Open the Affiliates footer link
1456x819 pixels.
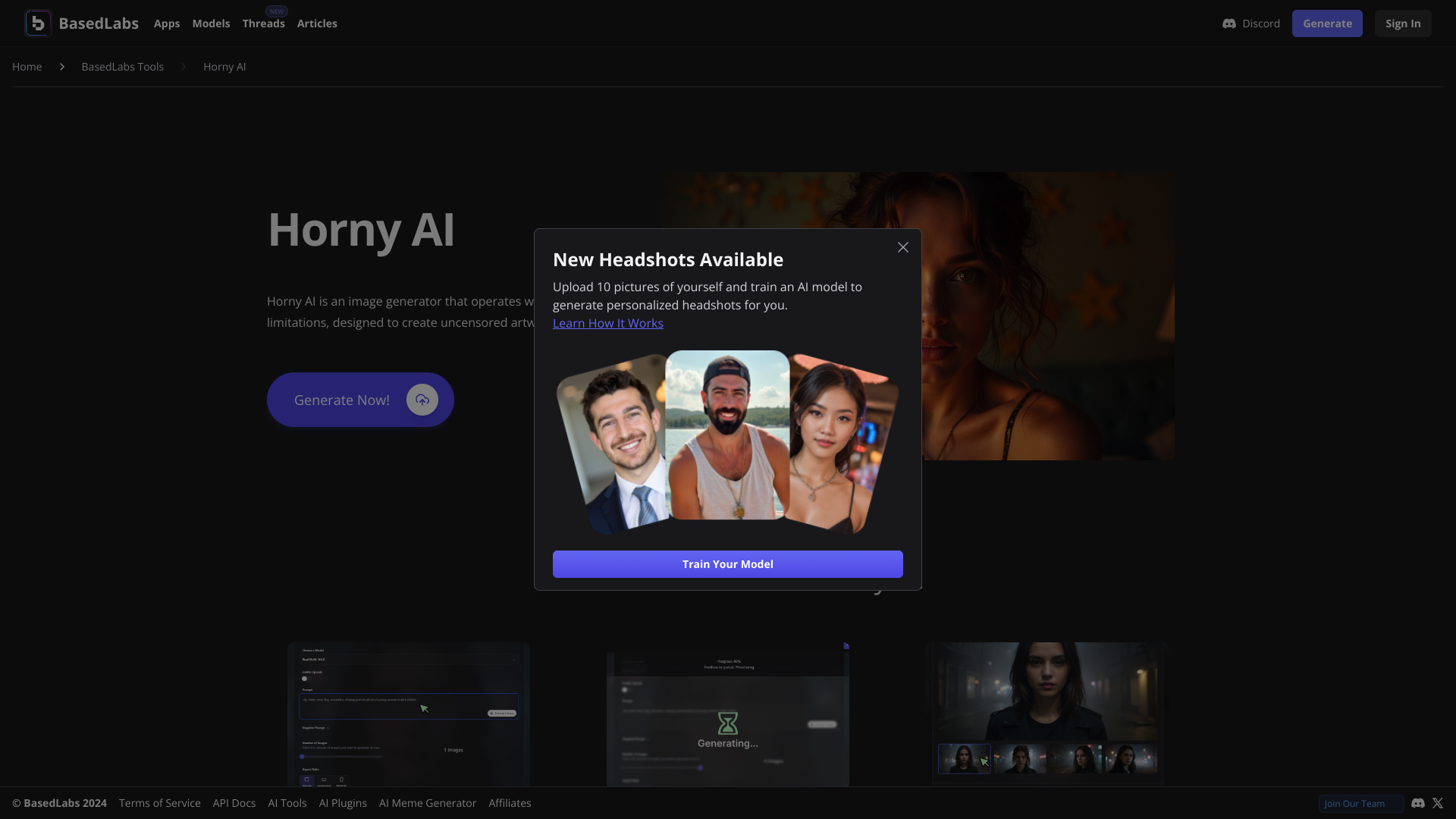tap(510, 803)
